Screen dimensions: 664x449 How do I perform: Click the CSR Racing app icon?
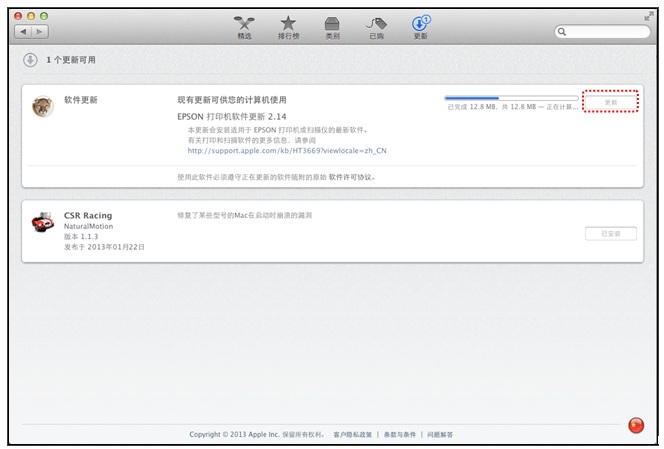pos(43,222)
